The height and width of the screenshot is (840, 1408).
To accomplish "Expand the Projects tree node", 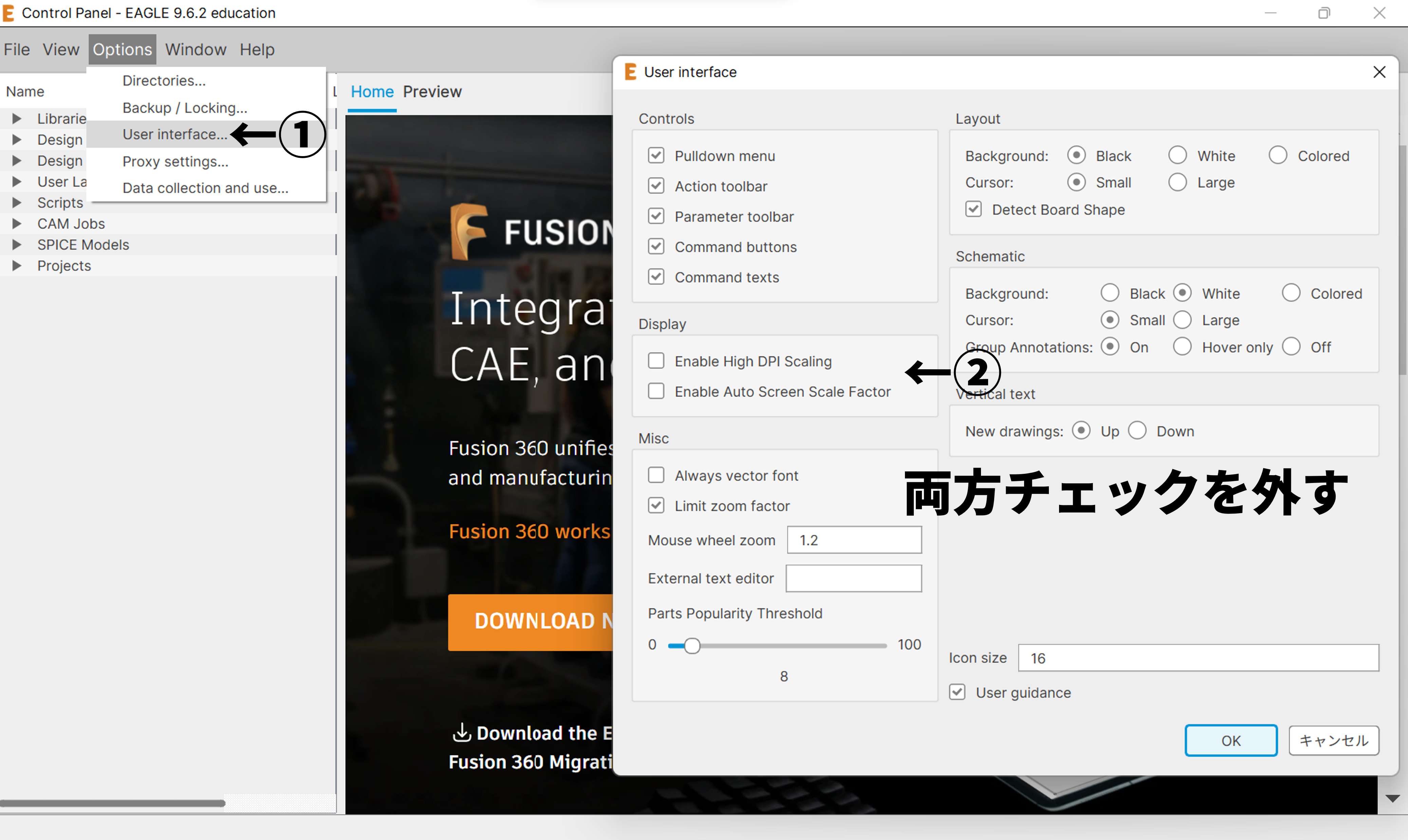I will [16, 265].
